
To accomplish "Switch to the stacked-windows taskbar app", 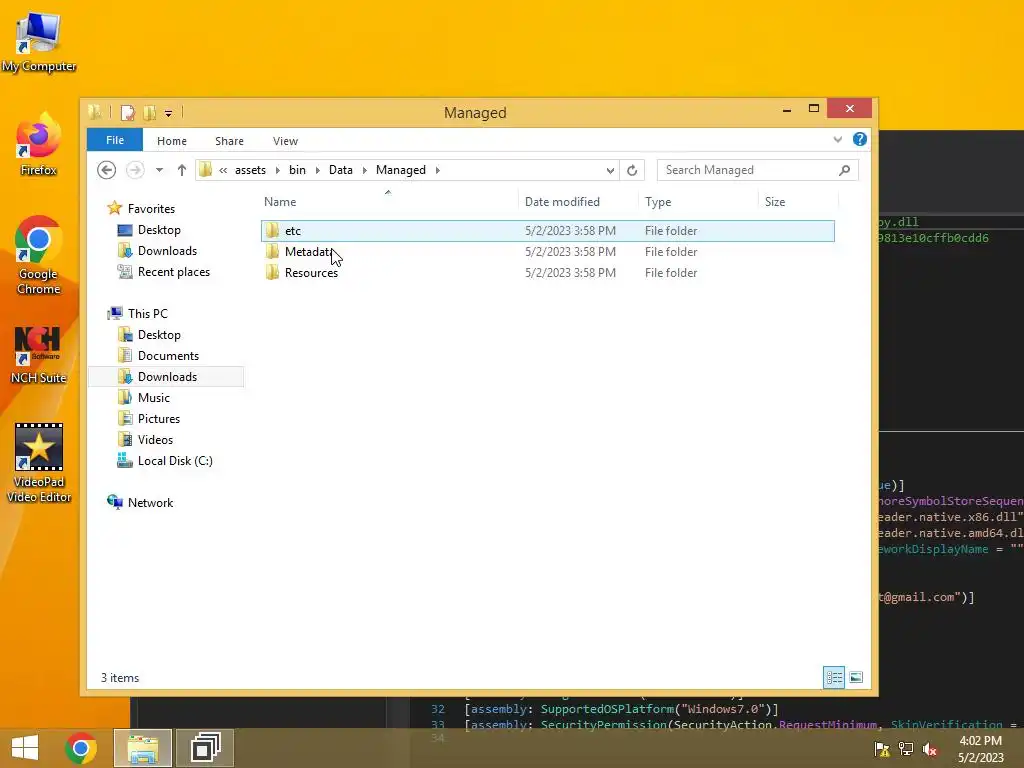I will tap(205, 748).
